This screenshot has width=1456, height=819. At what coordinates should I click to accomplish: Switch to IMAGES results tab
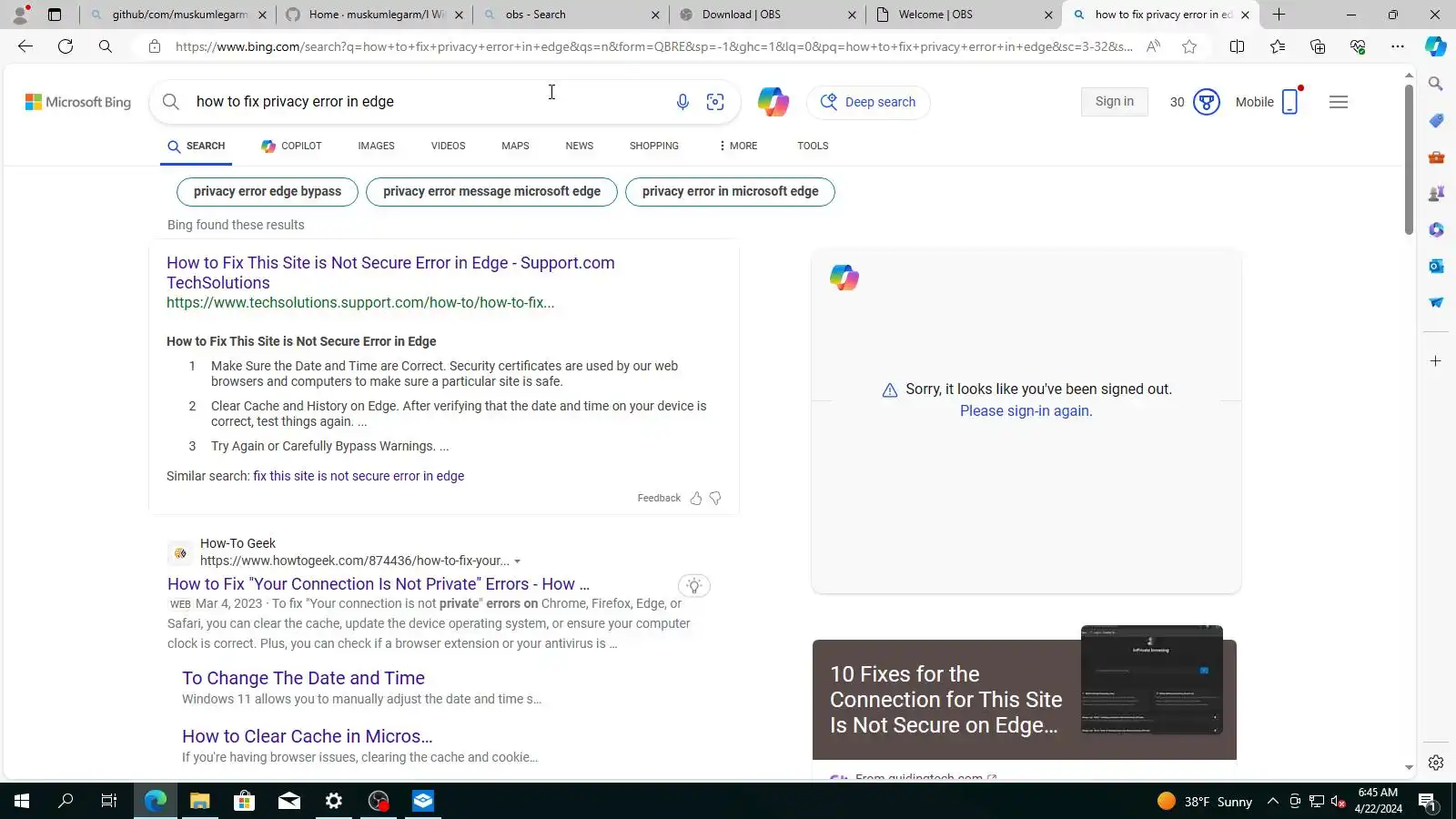pyautogui.click(x=376, y=146)
